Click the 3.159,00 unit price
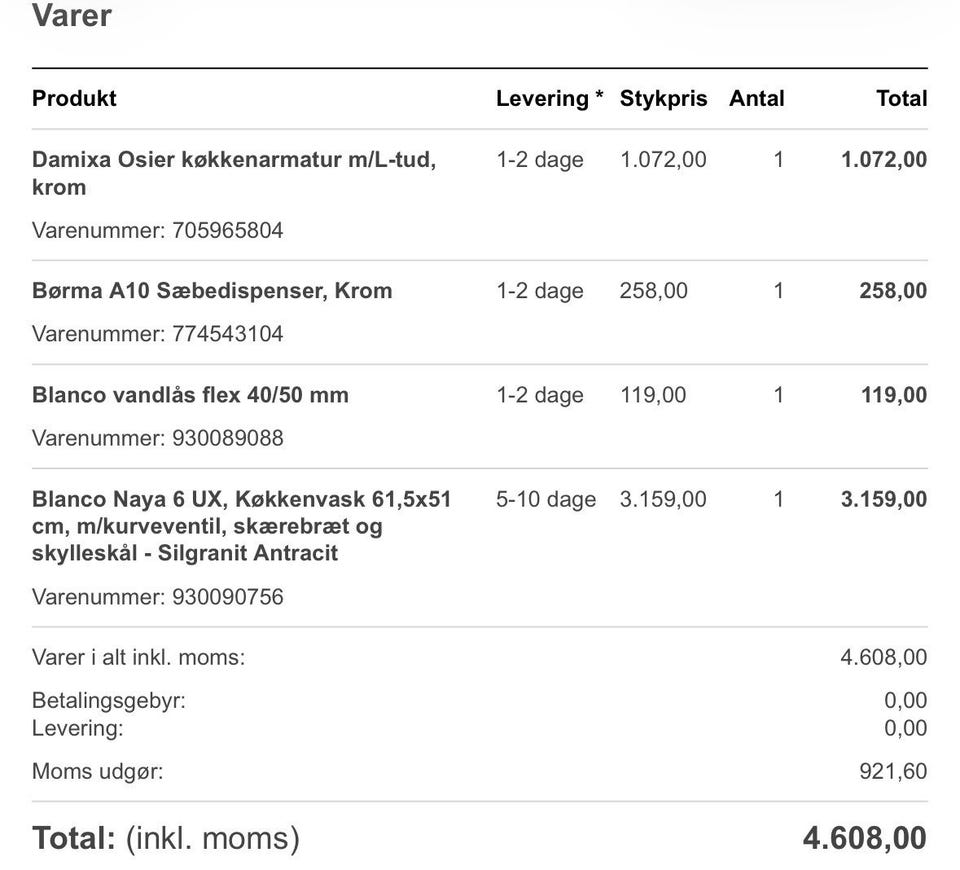The height and width of the screenshot is (870, 960). point(663,499)
